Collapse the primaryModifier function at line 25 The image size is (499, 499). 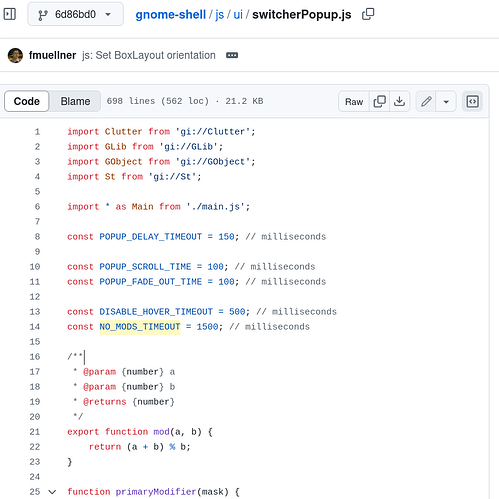click(52, 492)
